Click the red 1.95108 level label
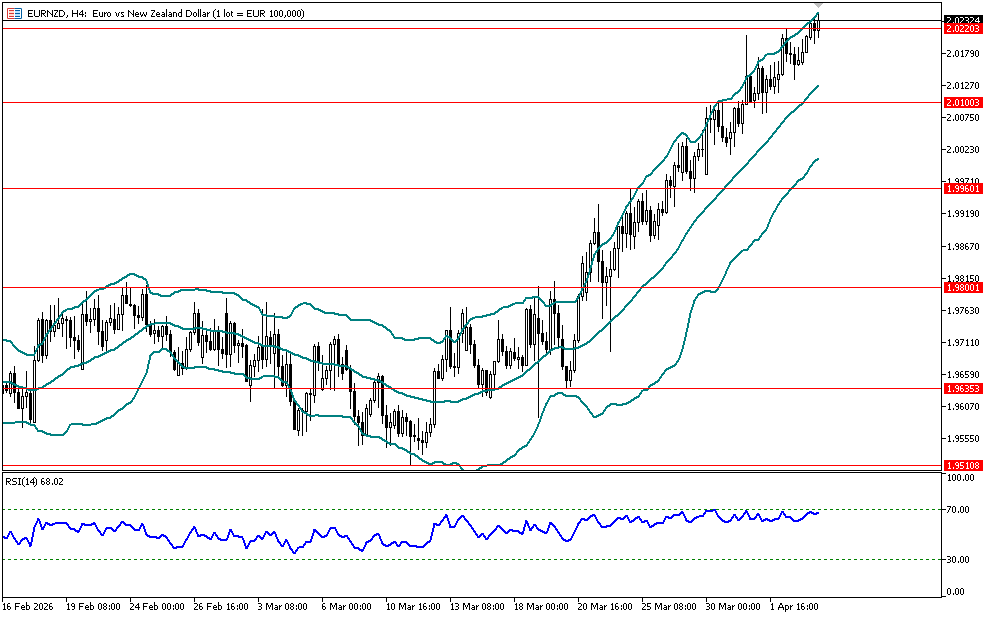994x618 pixels. point(963,465)
